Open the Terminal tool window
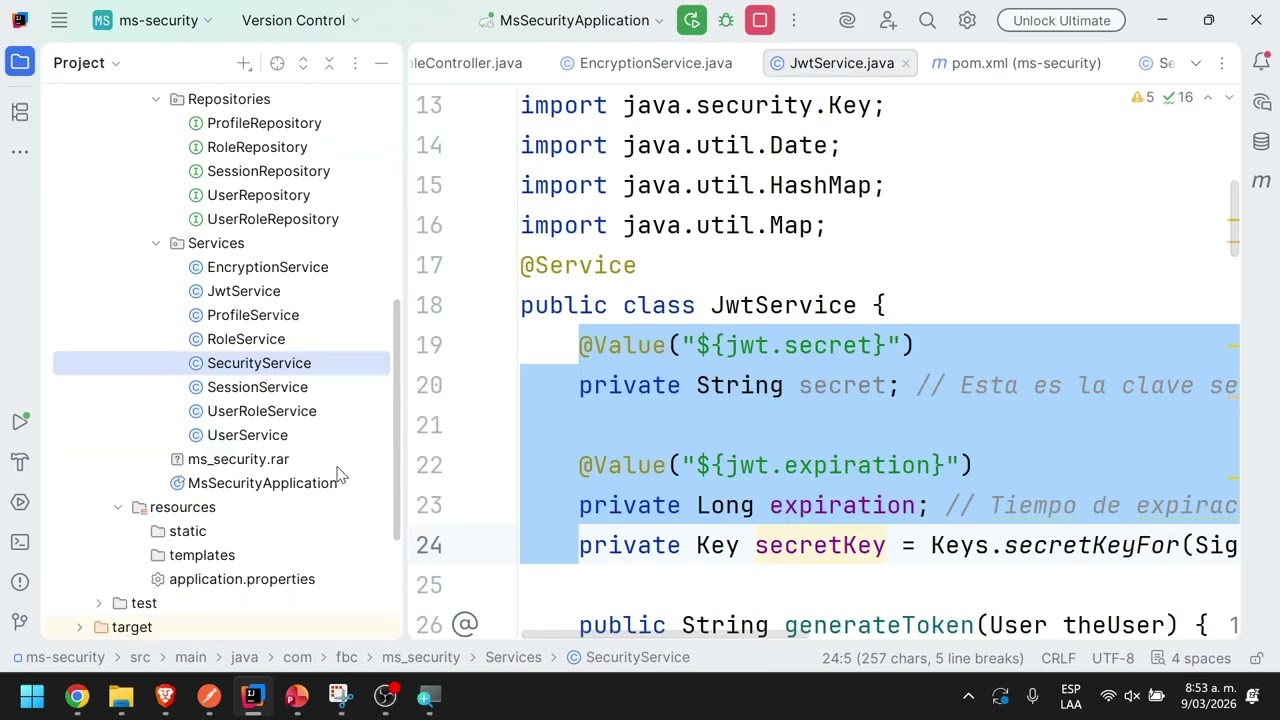The width and height of the screenshot is (1280, 720). [20, 542]
